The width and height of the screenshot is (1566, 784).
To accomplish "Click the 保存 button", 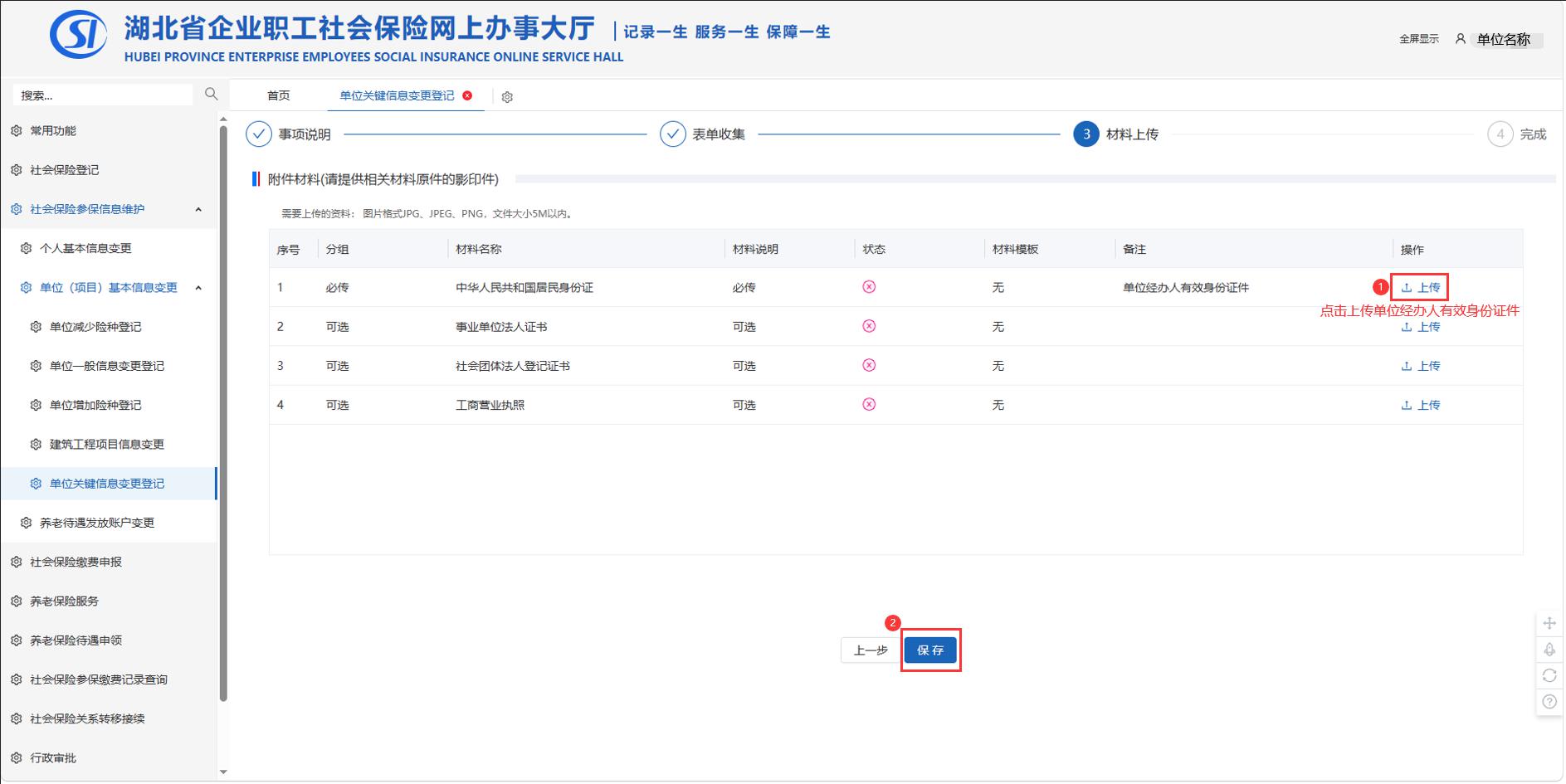I will pos(930,650).
